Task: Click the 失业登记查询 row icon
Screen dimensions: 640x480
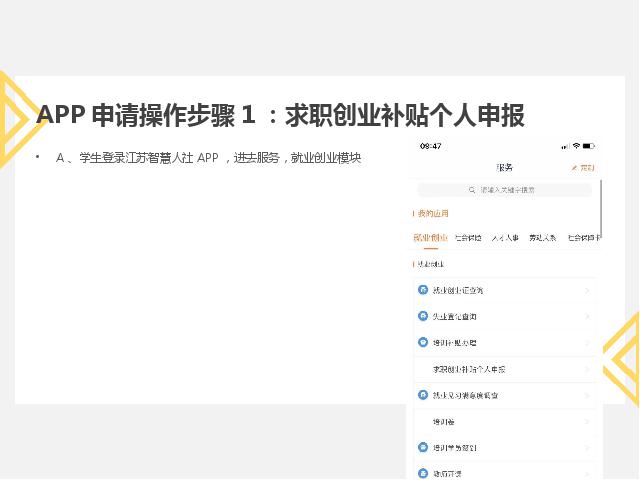Action: [x=423, y=316]
